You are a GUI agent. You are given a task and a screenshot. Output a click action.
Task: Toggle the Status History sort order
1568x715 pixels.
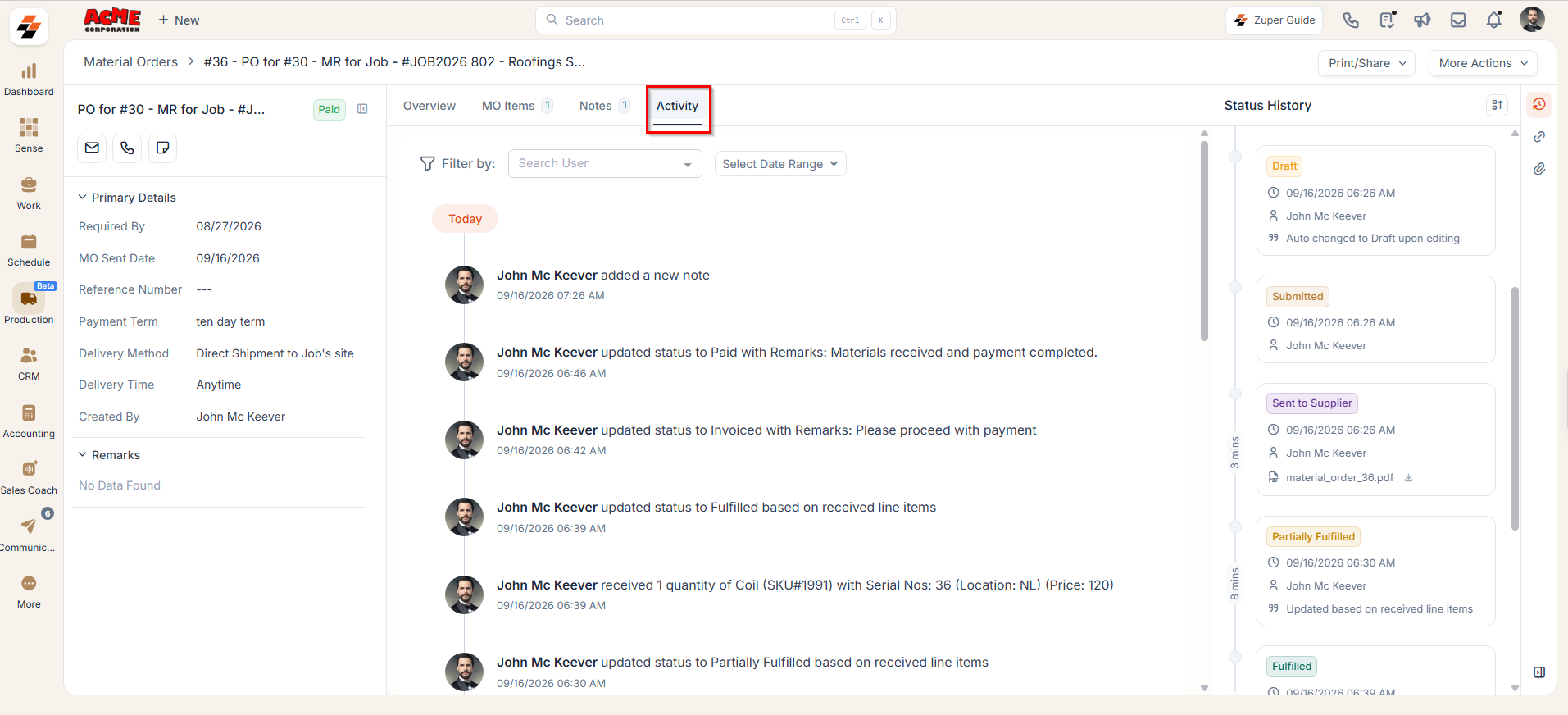(x=1497, y=105)
